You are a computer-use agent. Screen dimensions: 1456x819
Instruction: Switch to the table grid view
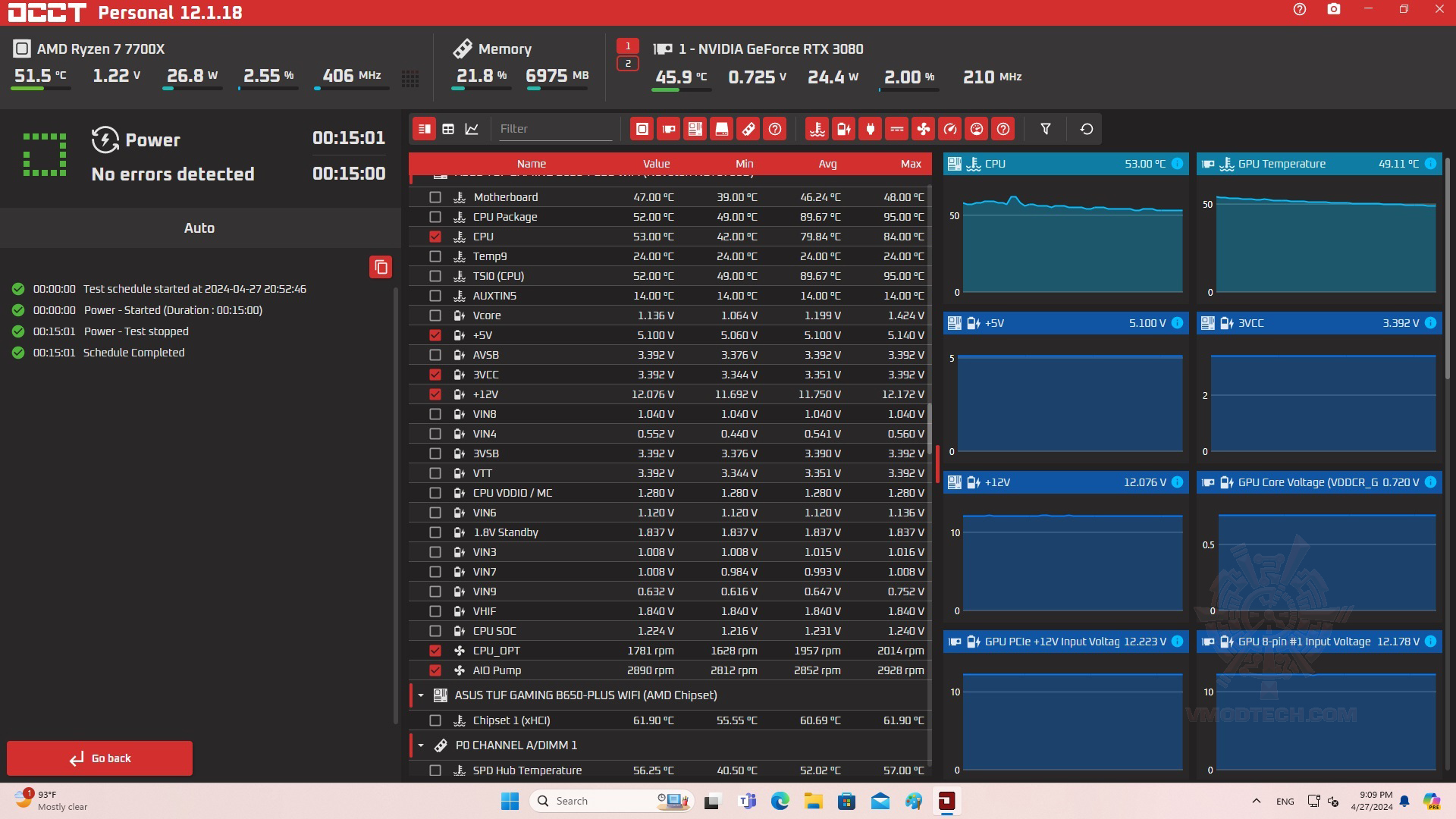tap(448, 129)
